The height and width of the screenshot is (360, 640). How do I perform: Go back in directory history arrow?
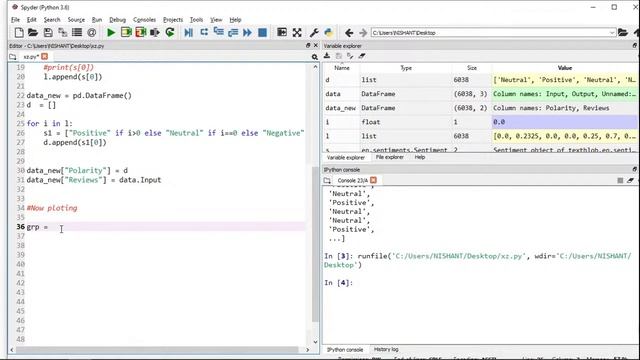point(349,33)
